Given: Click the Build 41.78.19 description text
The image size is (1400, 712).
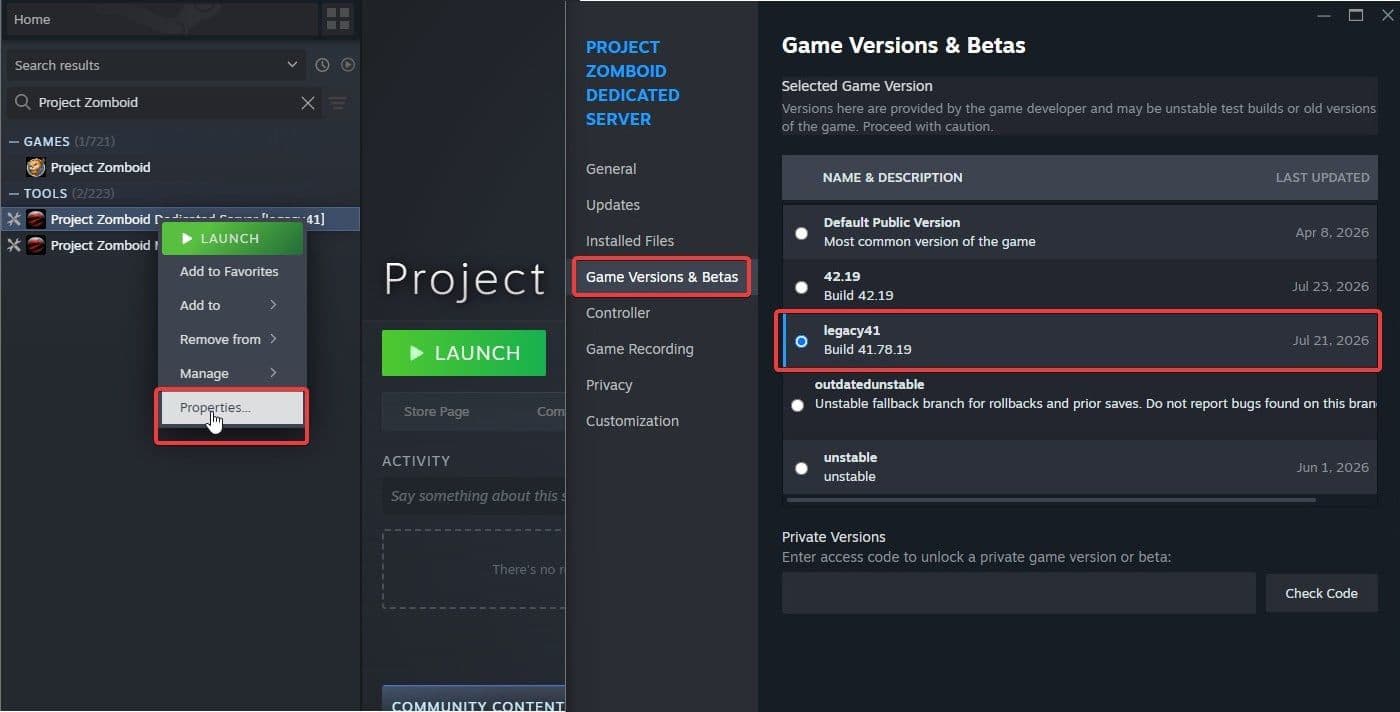Looking at the screenshot, I should tap(867, 350).
